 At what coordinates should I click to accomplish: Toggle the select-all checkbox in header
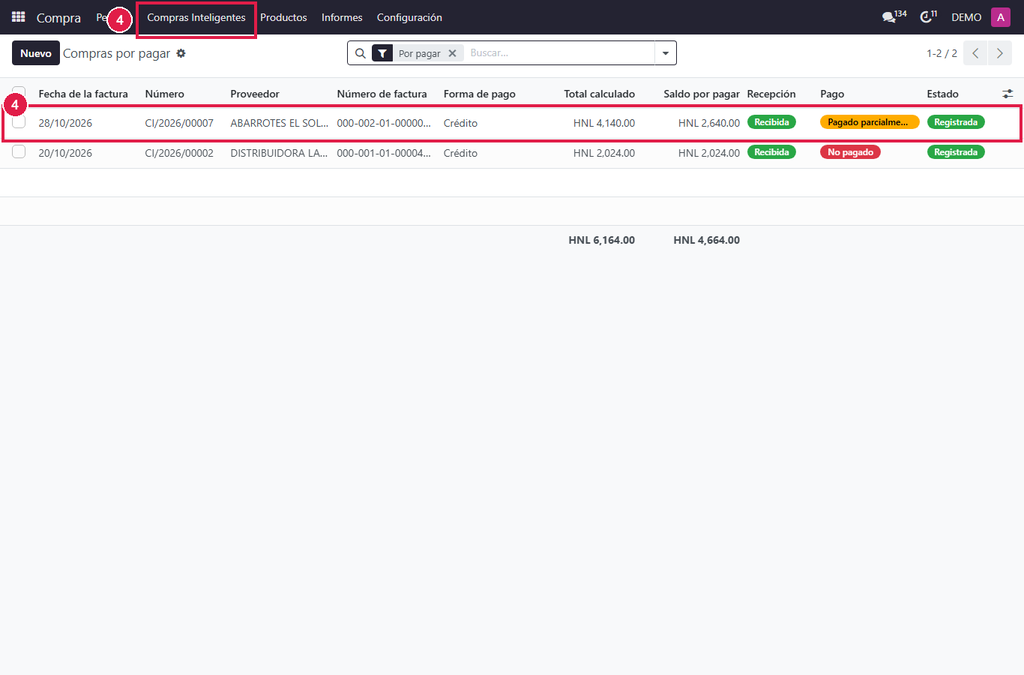click(x=19, y=92)
